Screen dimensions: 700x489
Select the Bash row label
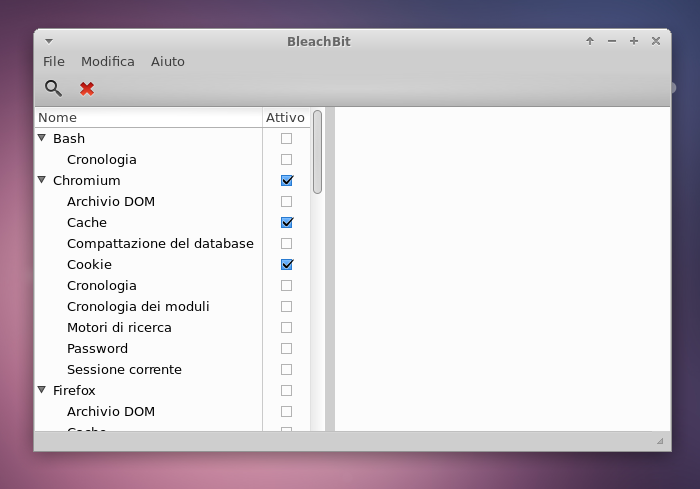coord(69,138)
